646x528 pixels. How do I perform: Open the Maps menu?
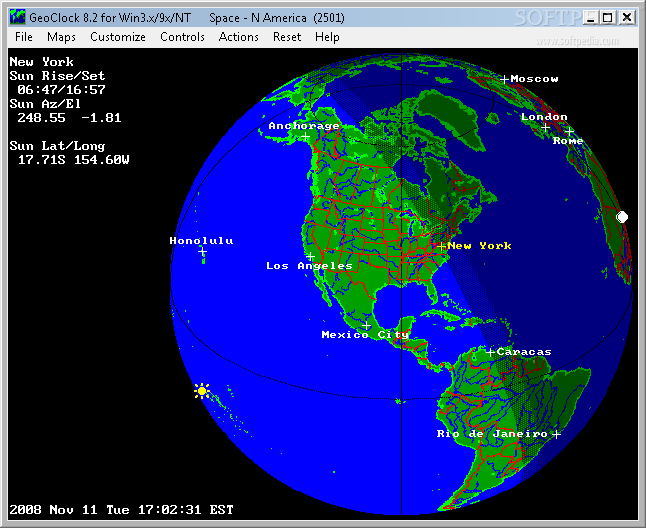[x=61, y=37]
